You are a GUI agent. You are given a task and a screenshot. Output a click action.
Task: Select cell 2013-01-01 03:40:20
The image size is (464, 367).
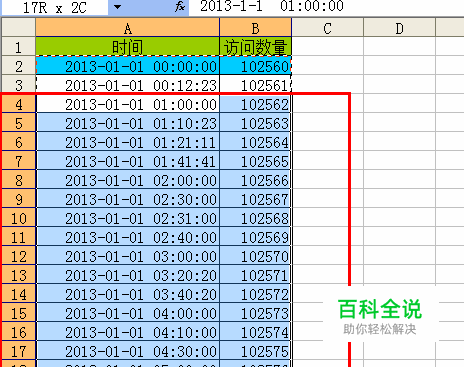[128, 294]
